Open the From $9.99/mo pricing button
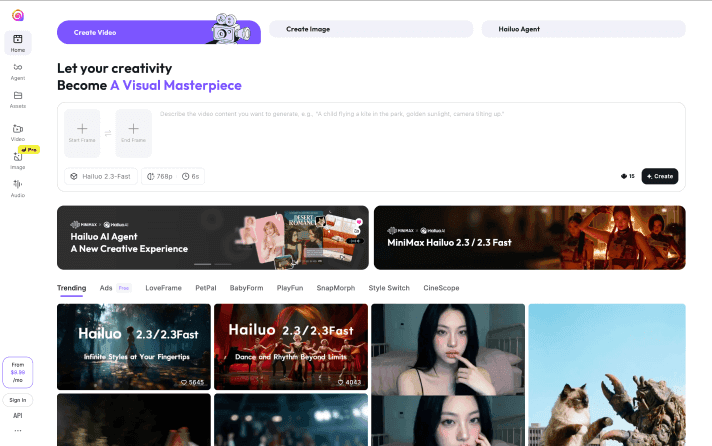The height and width of the screenshot is (446, 712). [x=18, y=372]
